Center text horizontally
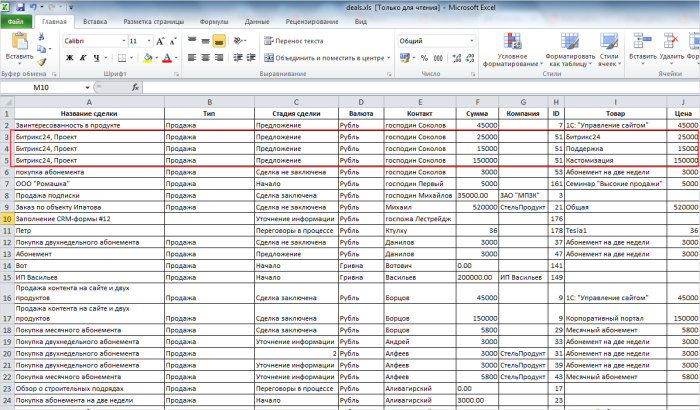 (x=205, y=58)
